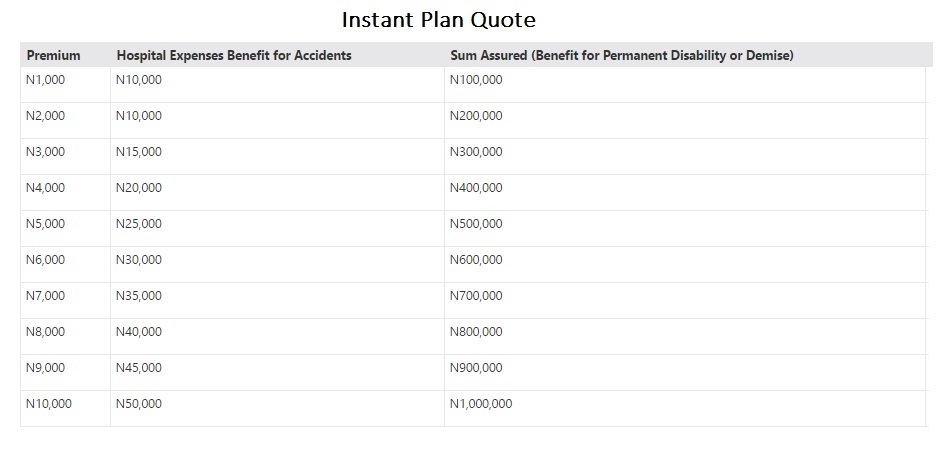Select the N15,000 hospital expenses cell
Viewport: 949px width, 451px height.
click(139, 152)
